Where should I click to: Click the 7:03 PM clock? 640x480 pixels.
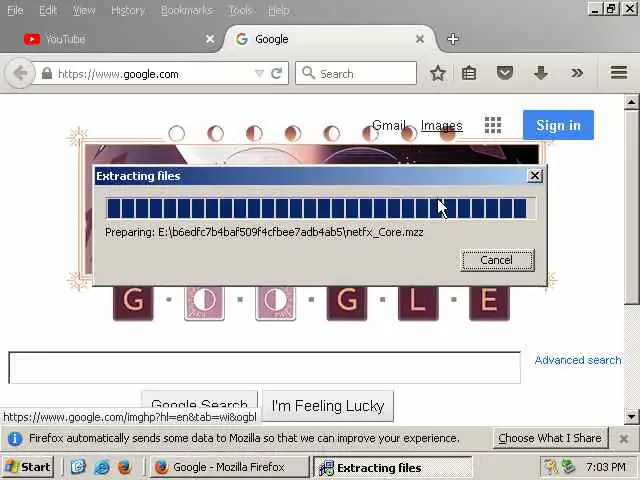click(606, 467)
